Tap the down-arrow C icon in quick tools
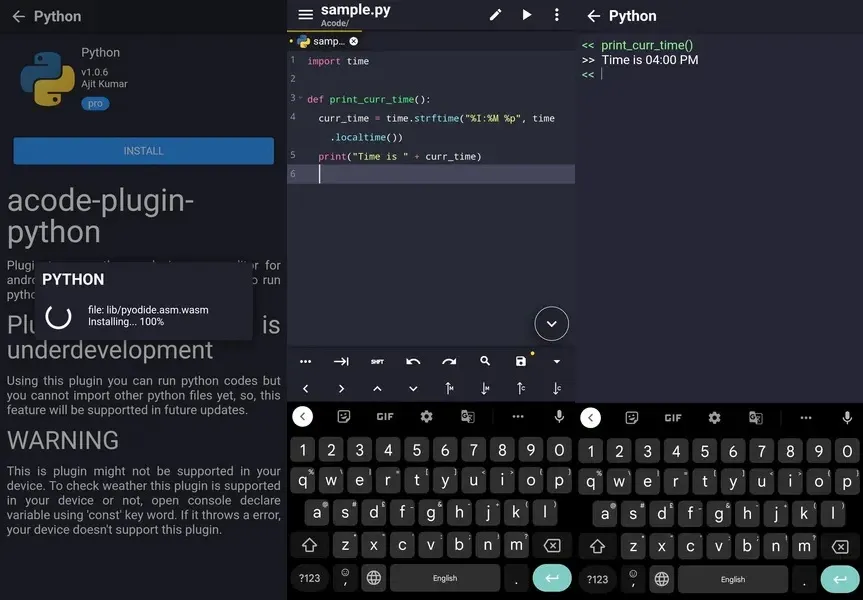Viewport: 863px width, 600px height. [557, 389]
